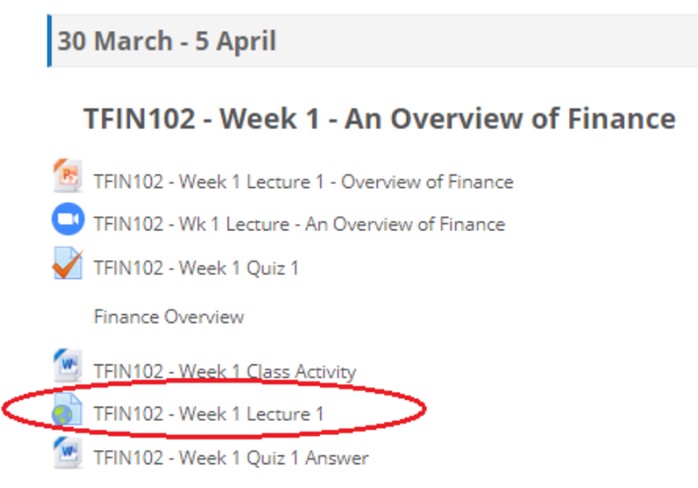Click the Word icon beside Quiz 1 Answer
This screenshot has height=488, width=698.
click(x=67, y=454)
